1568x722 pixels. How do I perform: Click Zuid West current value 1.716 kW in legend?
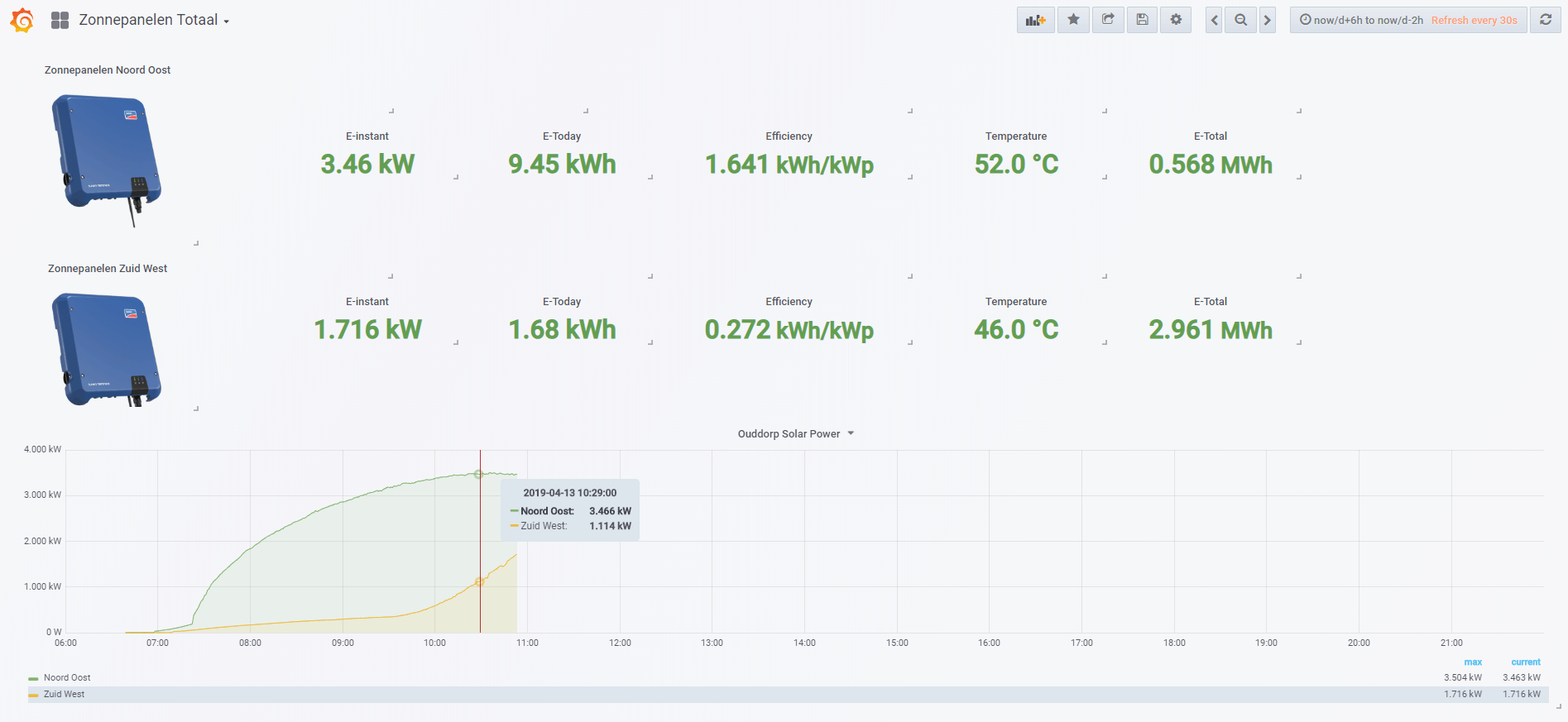pos(1522,695)
